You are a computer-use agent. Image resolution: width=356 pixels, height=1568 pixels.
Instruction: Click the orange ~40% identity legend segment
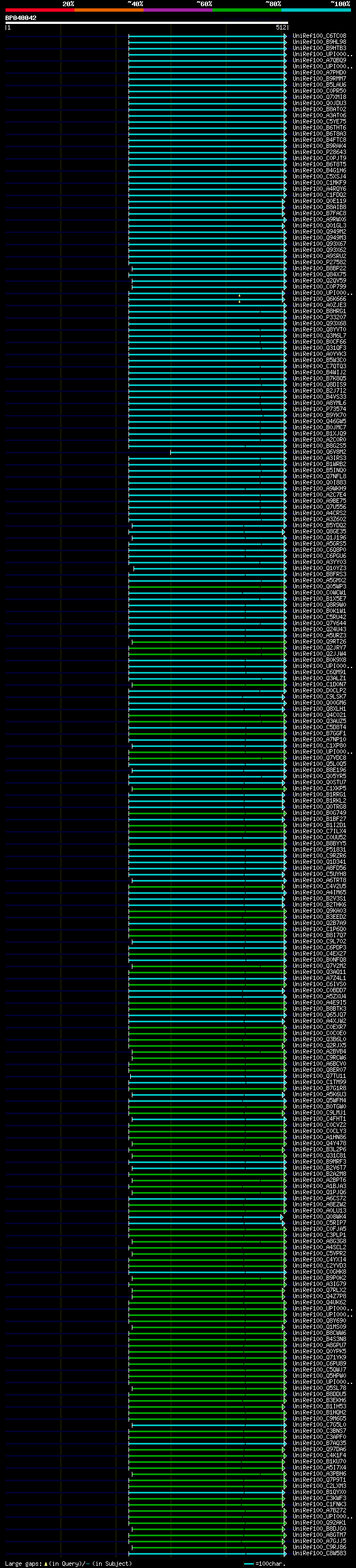pos(108,10)
